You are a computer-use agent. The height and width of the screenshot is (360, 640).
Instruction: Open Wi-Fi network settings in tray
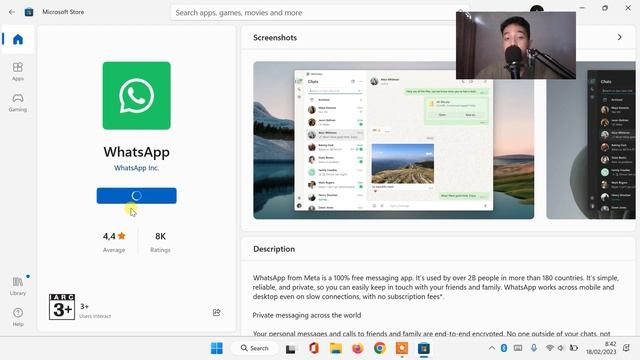coord(549,348)
